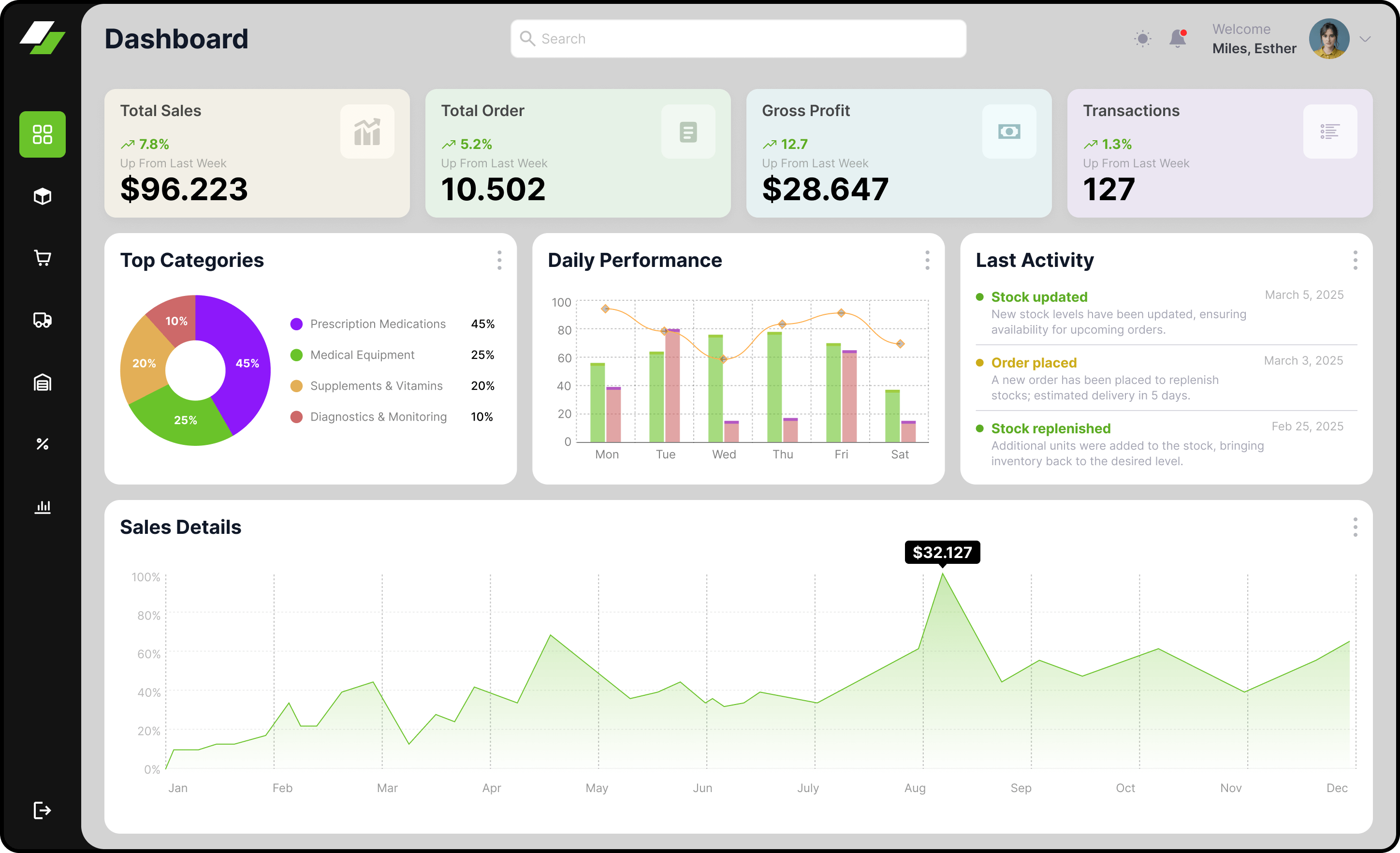Click in the Search input field

739,39
